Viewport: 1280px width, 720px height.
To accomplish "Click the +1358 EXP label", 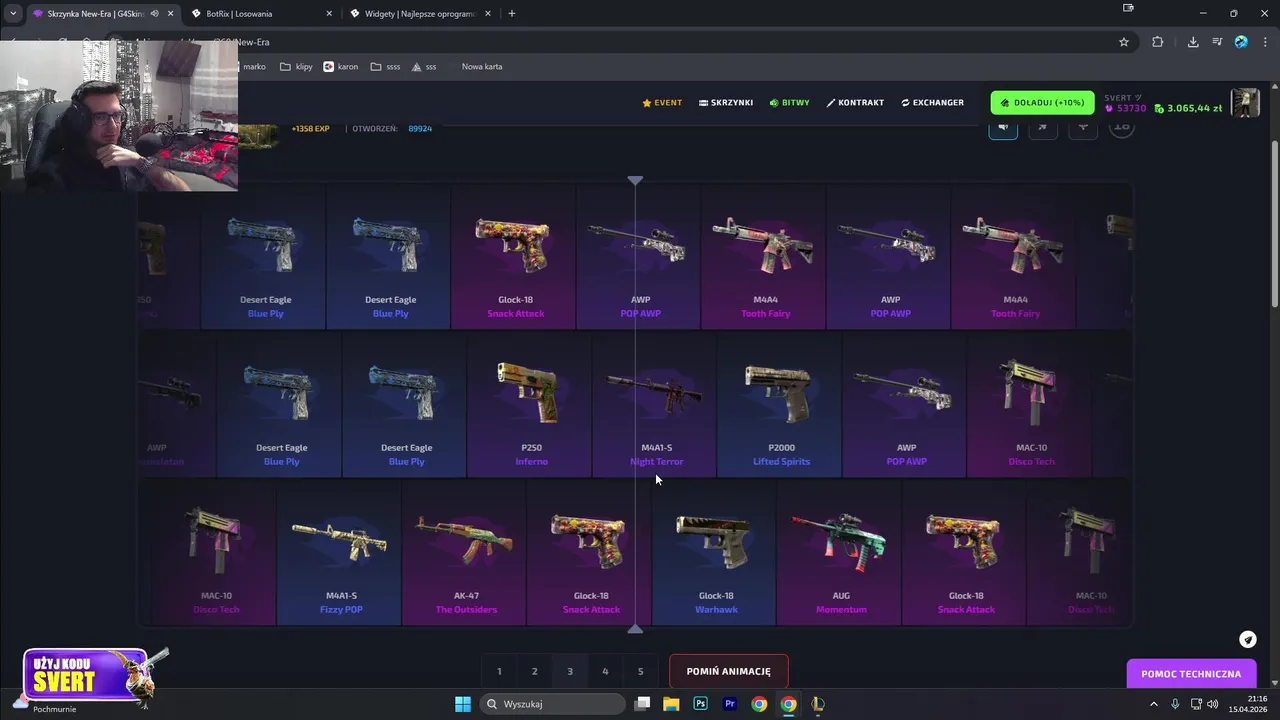I will 310,128.
